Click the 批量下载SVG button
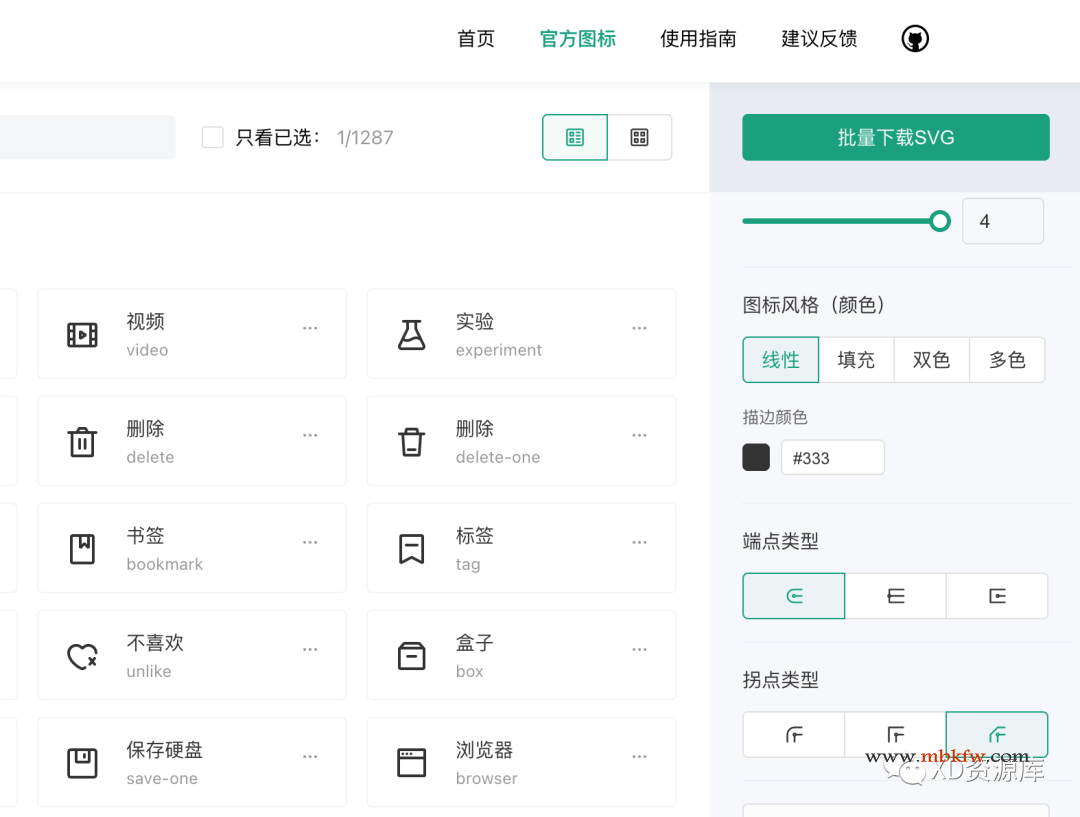 point(895,137)
